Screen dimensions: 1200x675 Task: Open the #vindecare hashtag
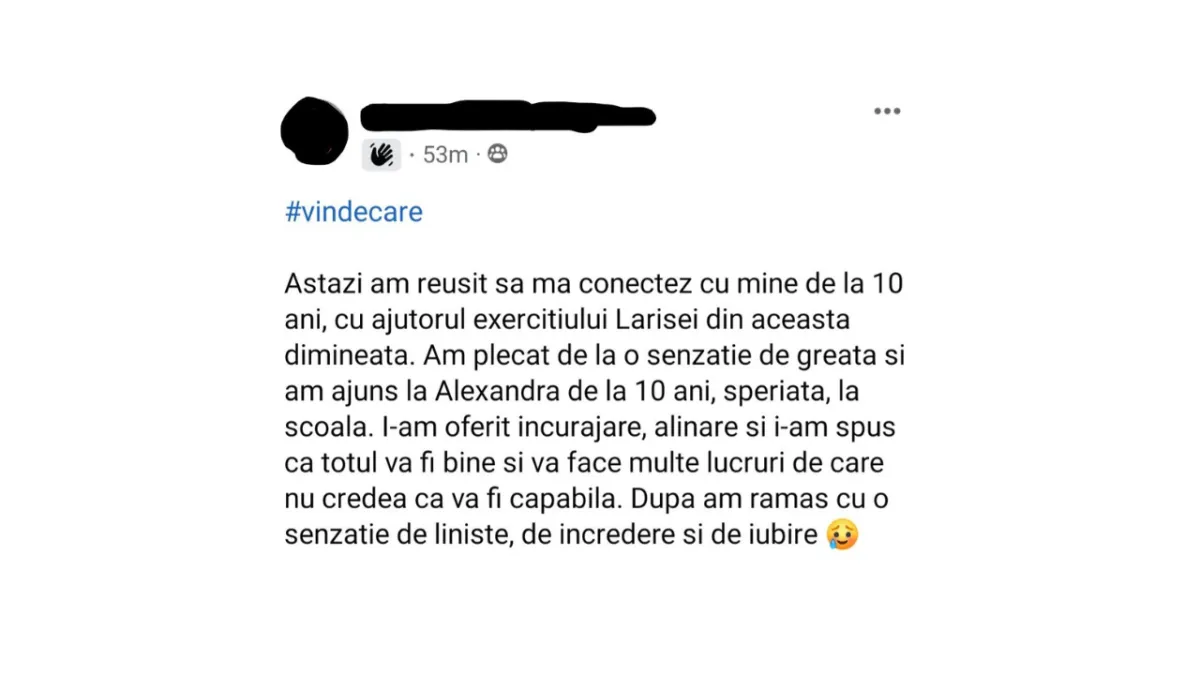point(354,212)
